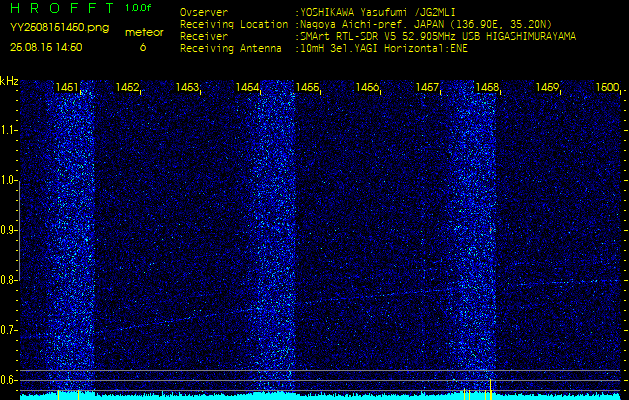The height and width of the screenshot is (400, 629).
Task: Click the 1451 time axis label
Action: (x=67, y=87)
